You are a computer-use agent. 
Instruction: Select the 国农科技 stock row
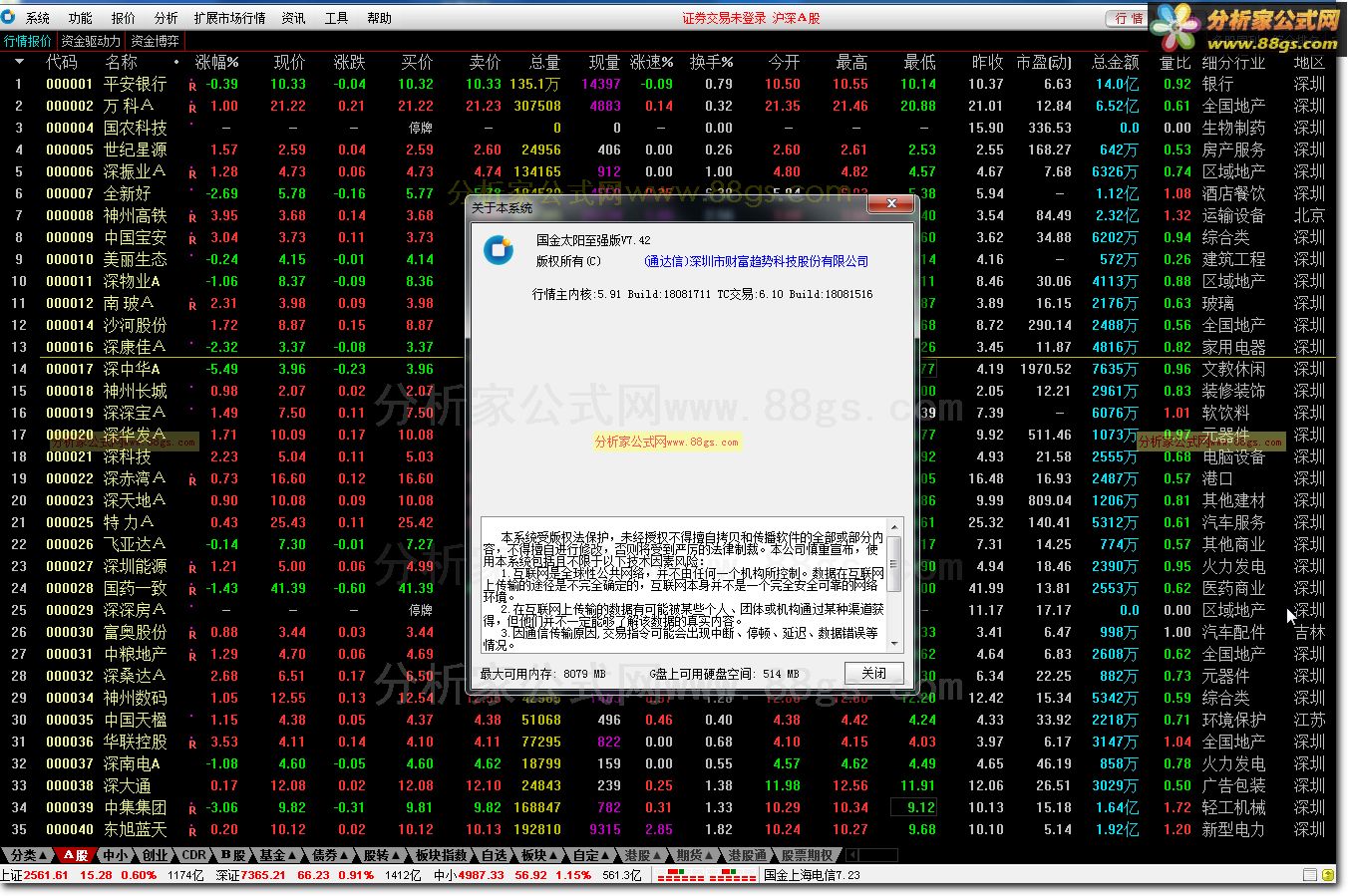668,128
